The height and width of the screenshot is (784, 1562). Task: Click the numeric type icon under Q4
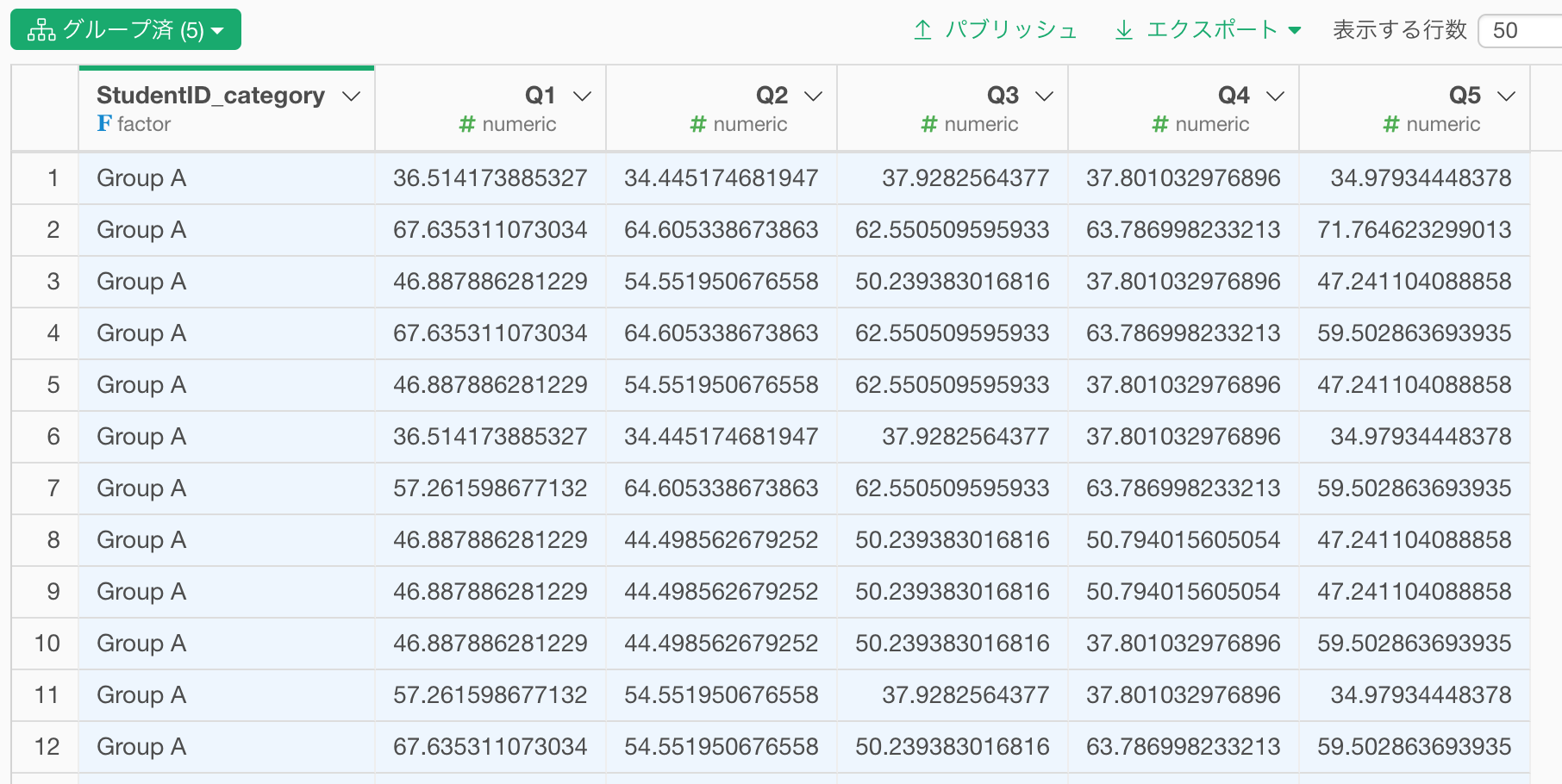point(1160,124)
